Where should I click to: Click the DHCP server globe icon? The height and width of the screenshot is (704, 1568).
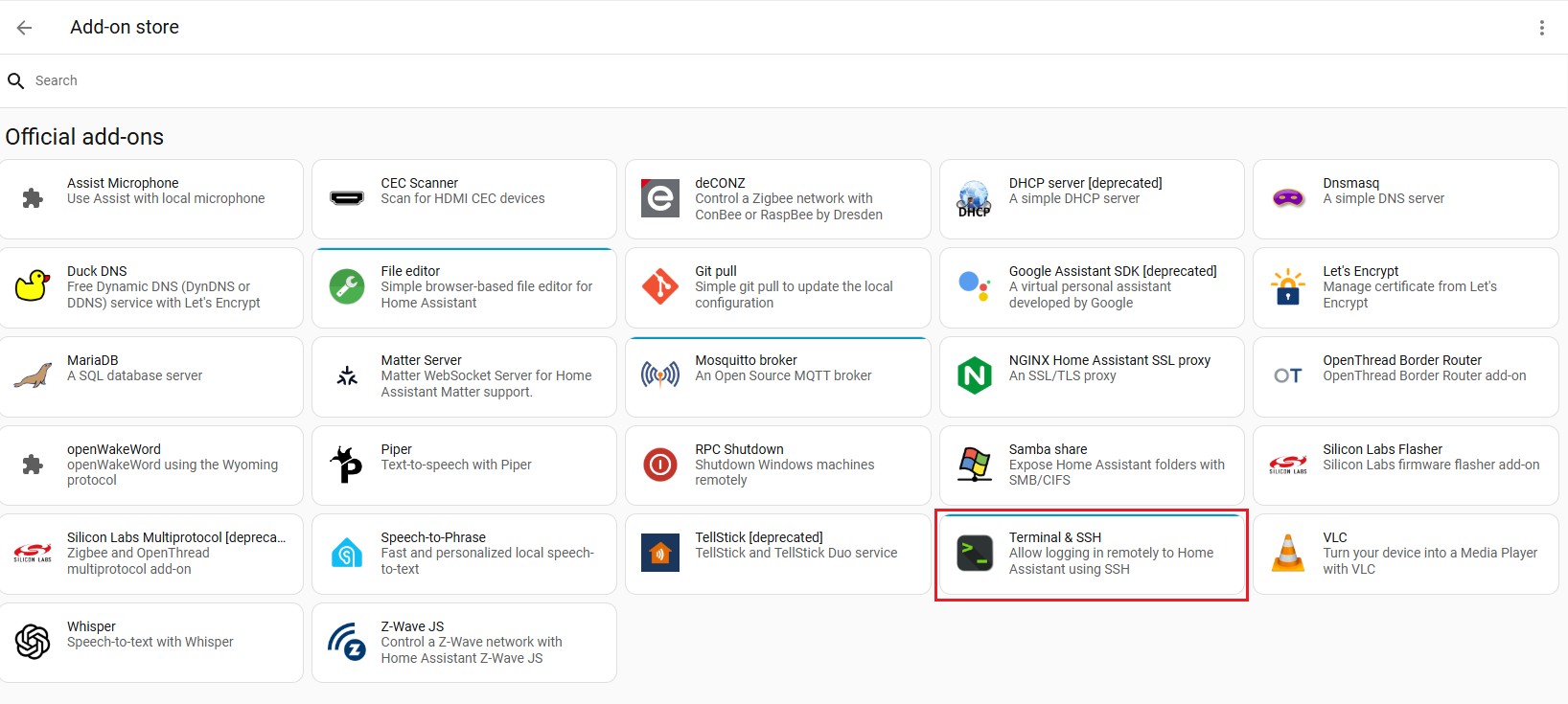974,198
